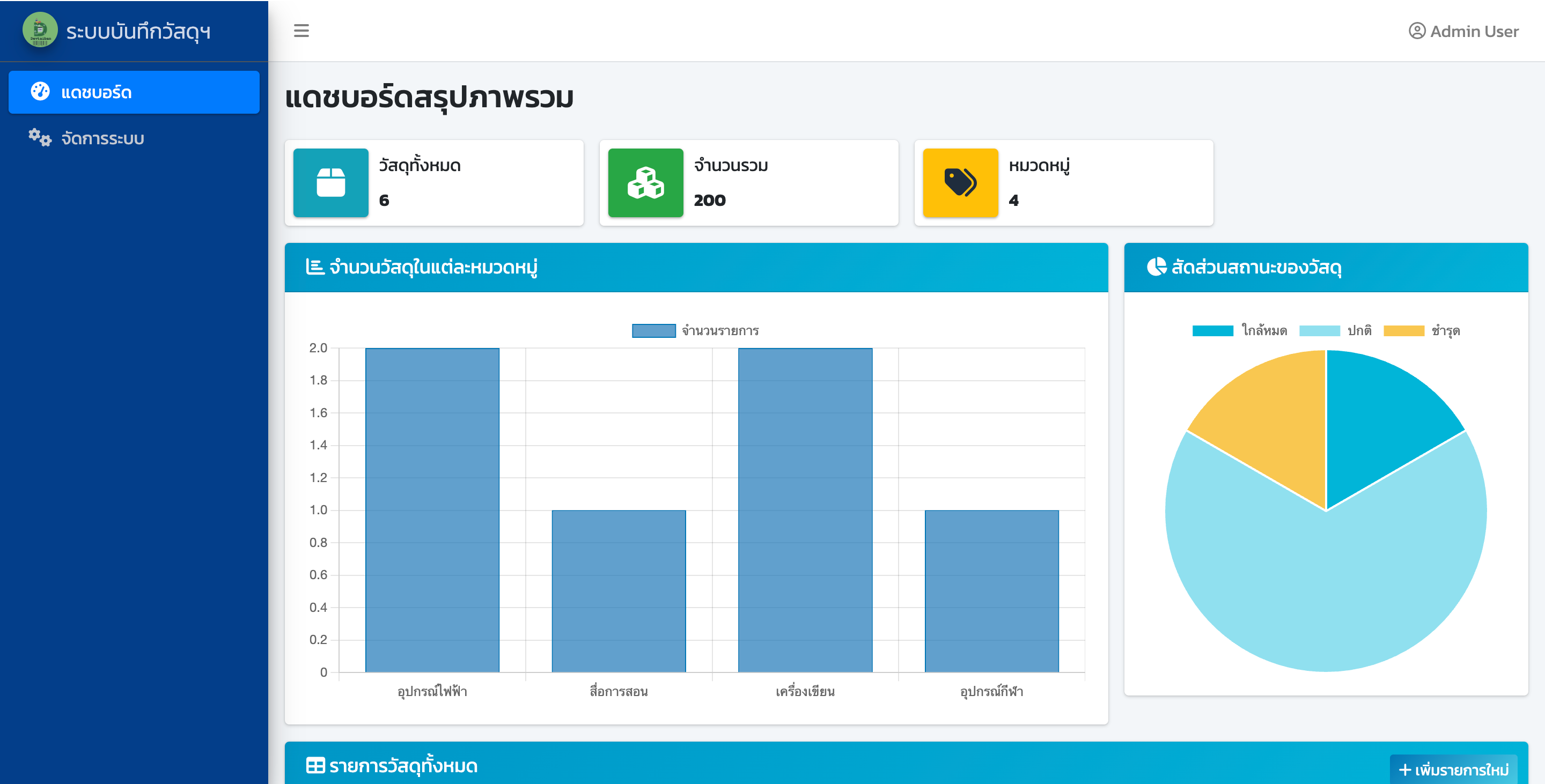This screenshot has width=1545, height=784.
Task: Click the Devtaiban logo in the sidebar
Action: [x=40, y=30]
